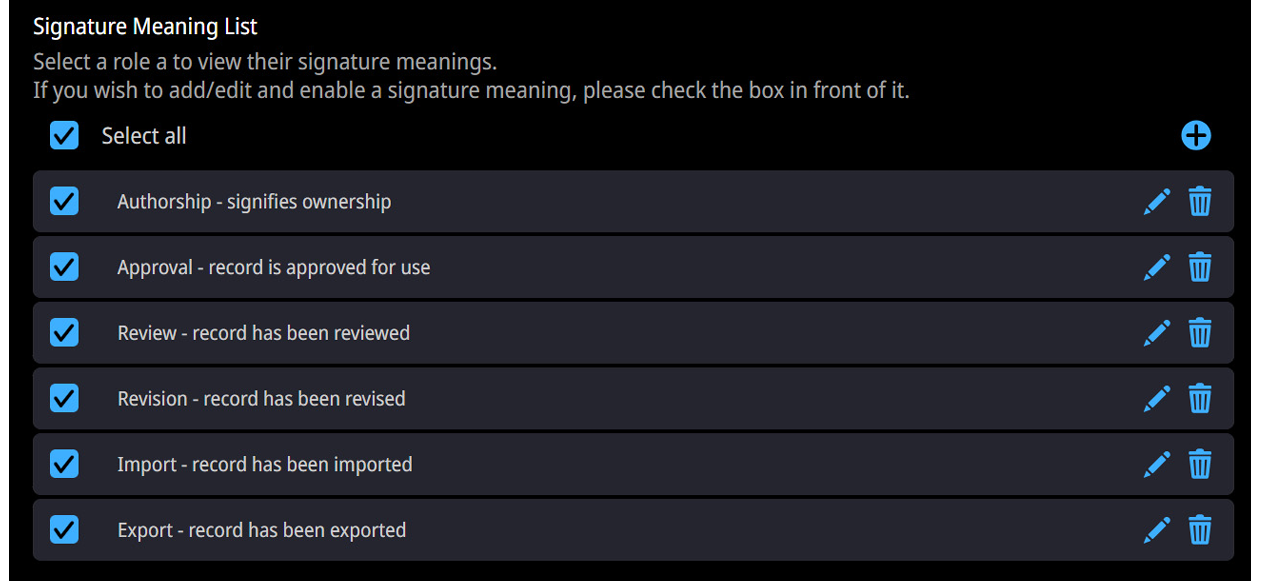
Task: Edit the Export signature meaning
Action: (x=1157, y=530)
